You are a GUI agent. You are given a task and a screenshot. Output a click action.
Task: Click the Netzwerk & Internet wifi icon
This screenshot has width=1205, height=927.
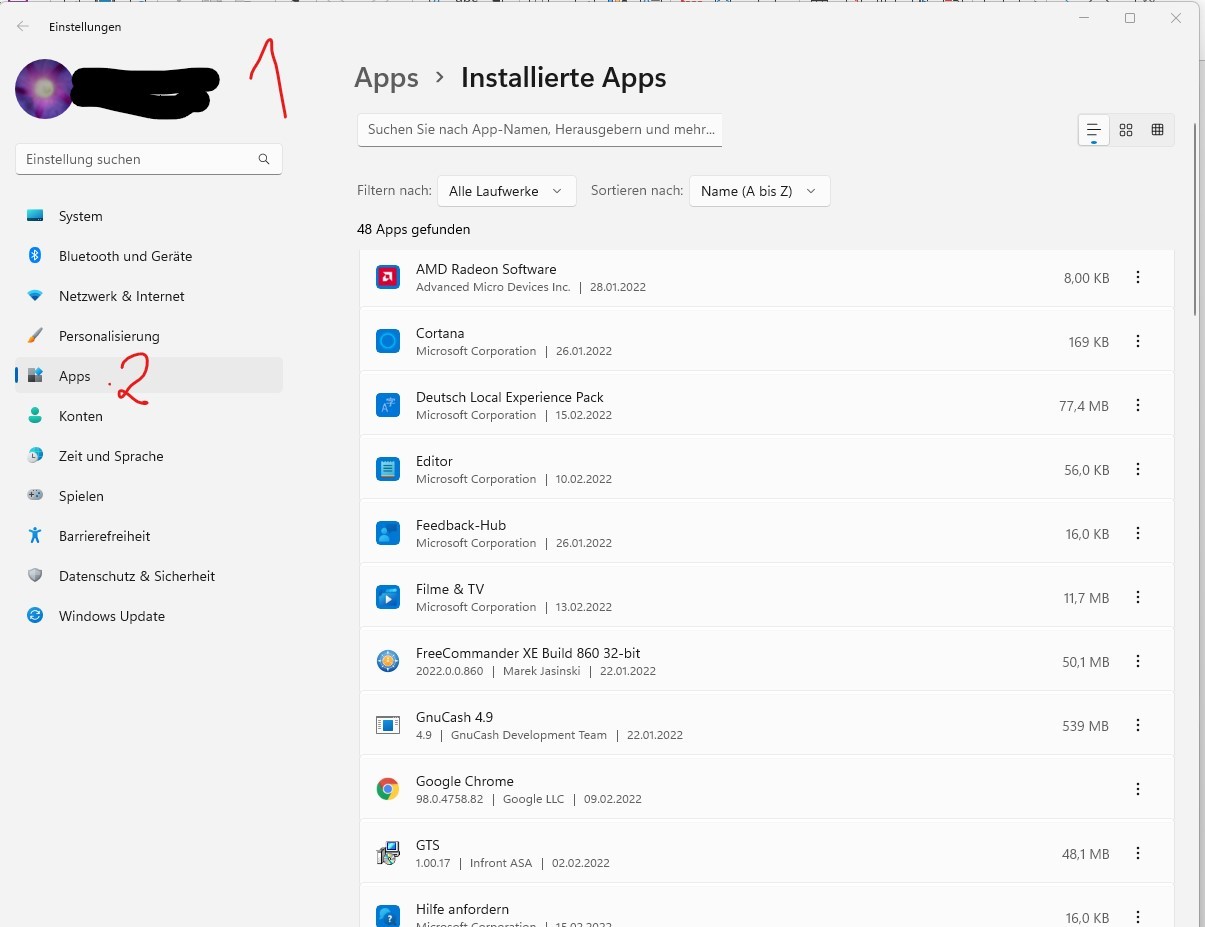click(35, 296)
